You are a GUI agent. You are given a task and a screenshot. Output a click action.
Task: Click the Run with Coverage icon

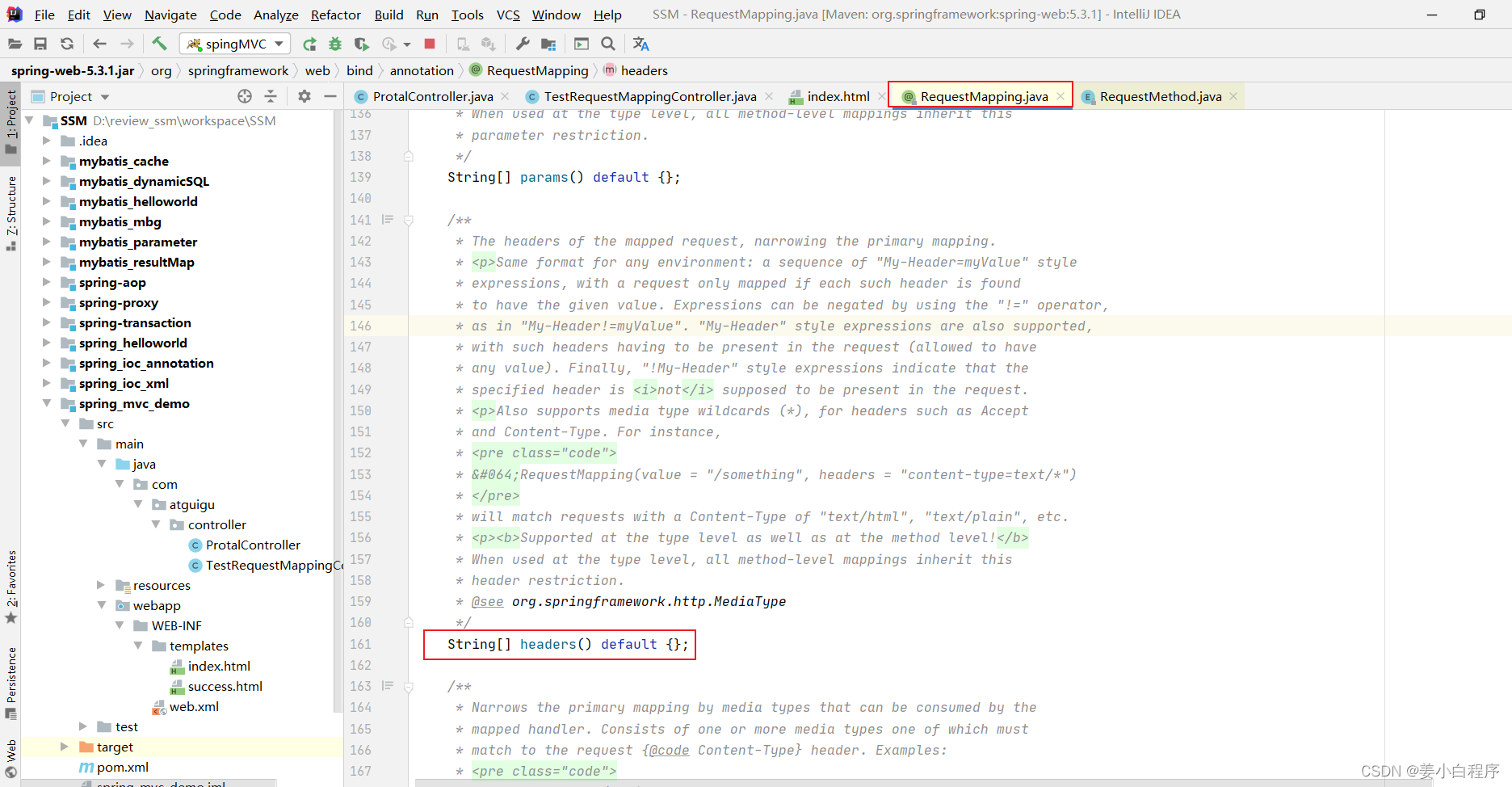[x=361, y=44]
